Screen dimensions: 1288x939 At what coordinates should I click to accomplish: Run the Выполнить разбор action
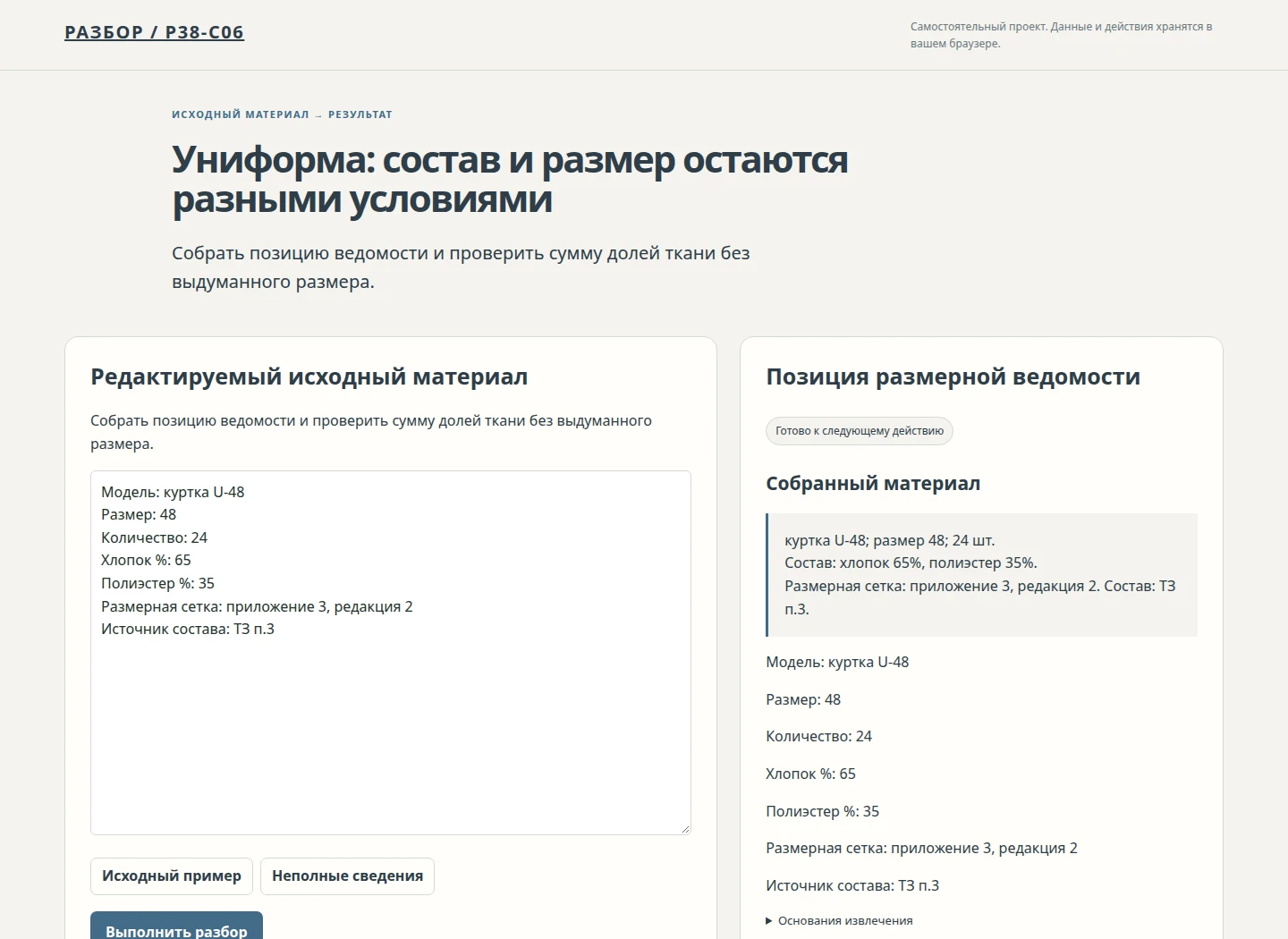[176, 926]
